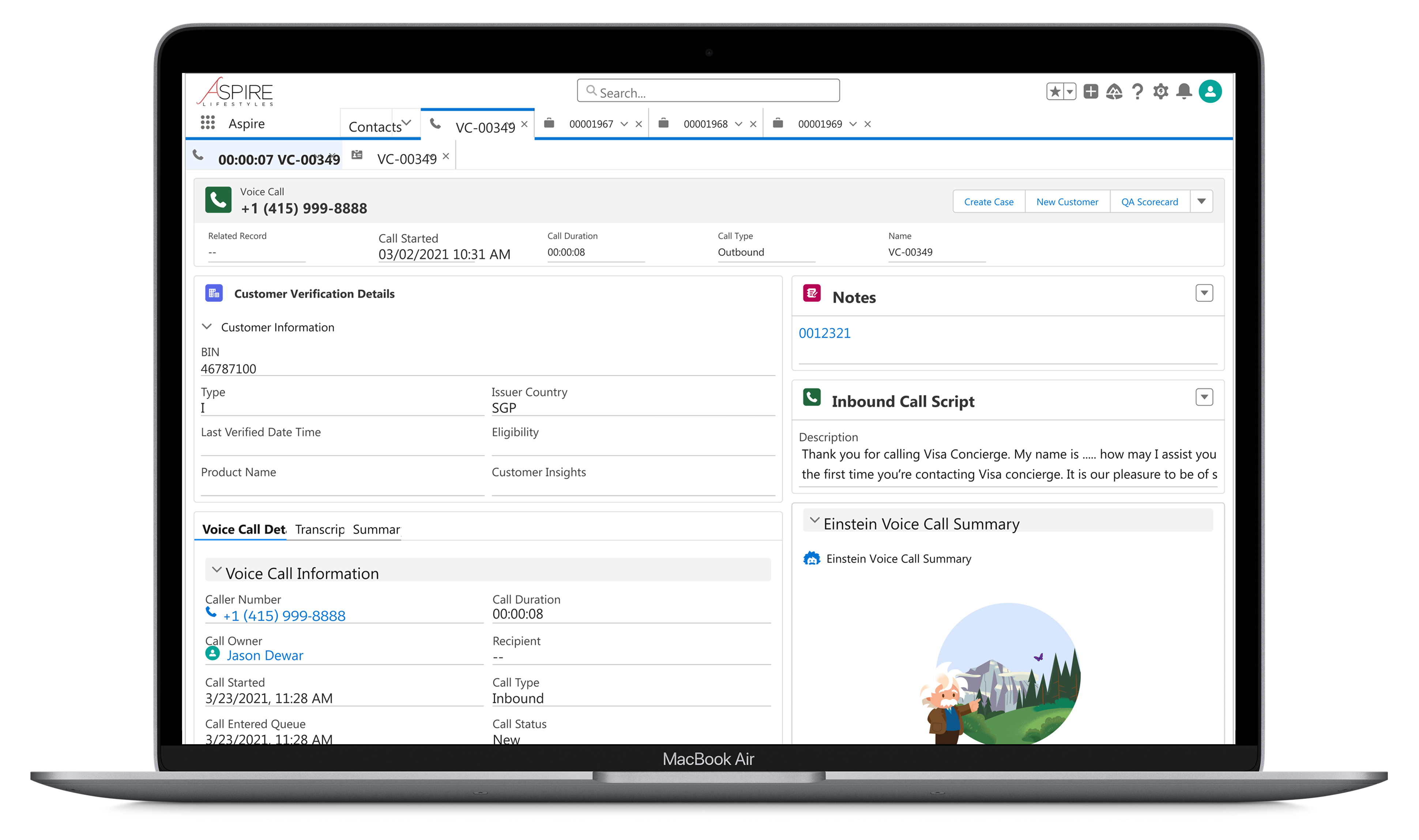Open the notifications bell
The width and height of the screenshot is (1419, 840).
point(1184,91)
